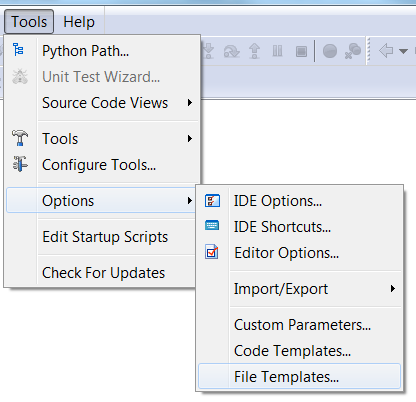Click the Step Over debug toolbar icon
Image resolution: width=416 pixels, height=402 pixels.
pyautogui.click(x=231, y=51)
